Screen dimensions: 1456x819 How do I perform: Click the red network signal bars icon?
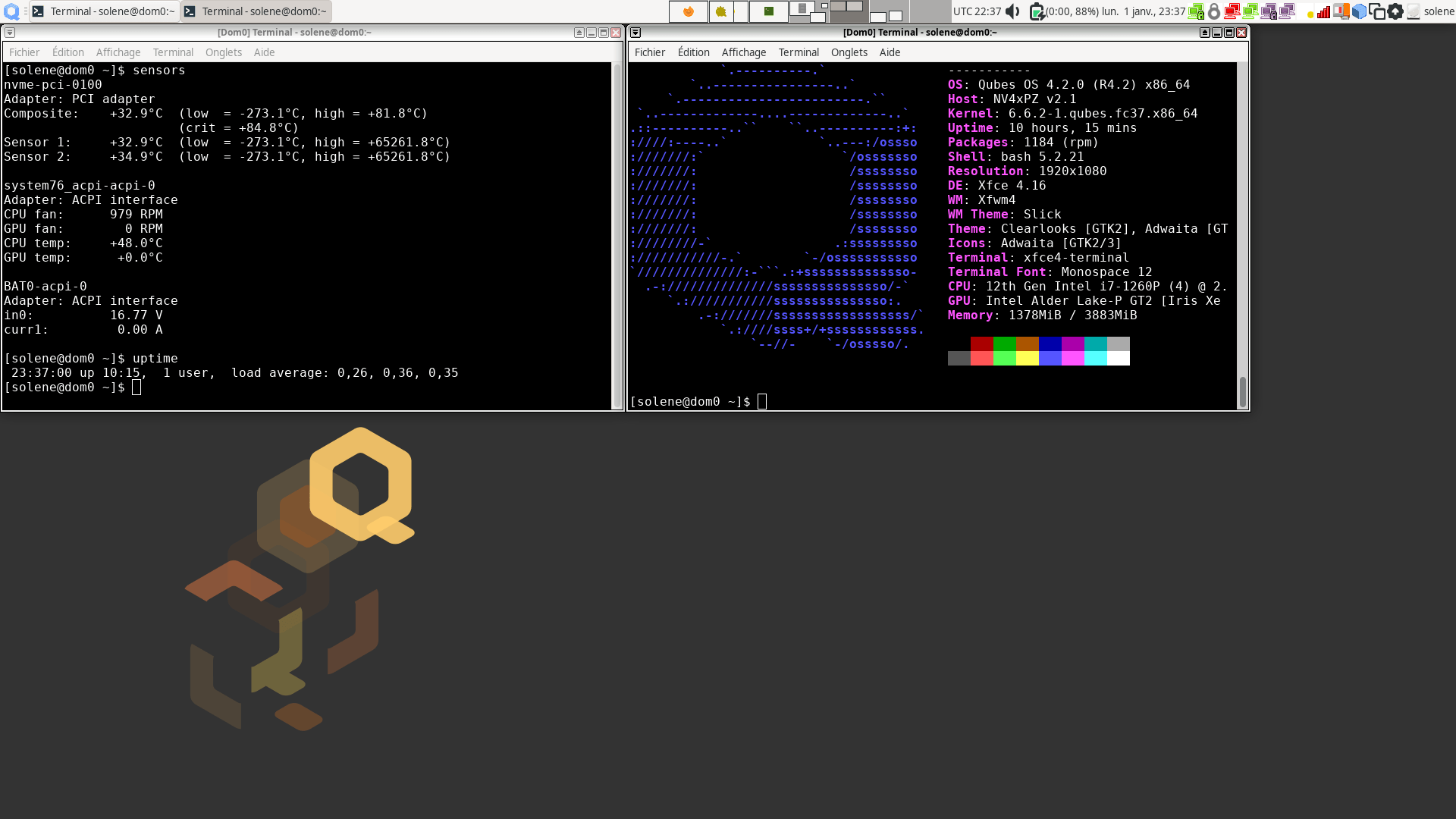[1323, 11]
